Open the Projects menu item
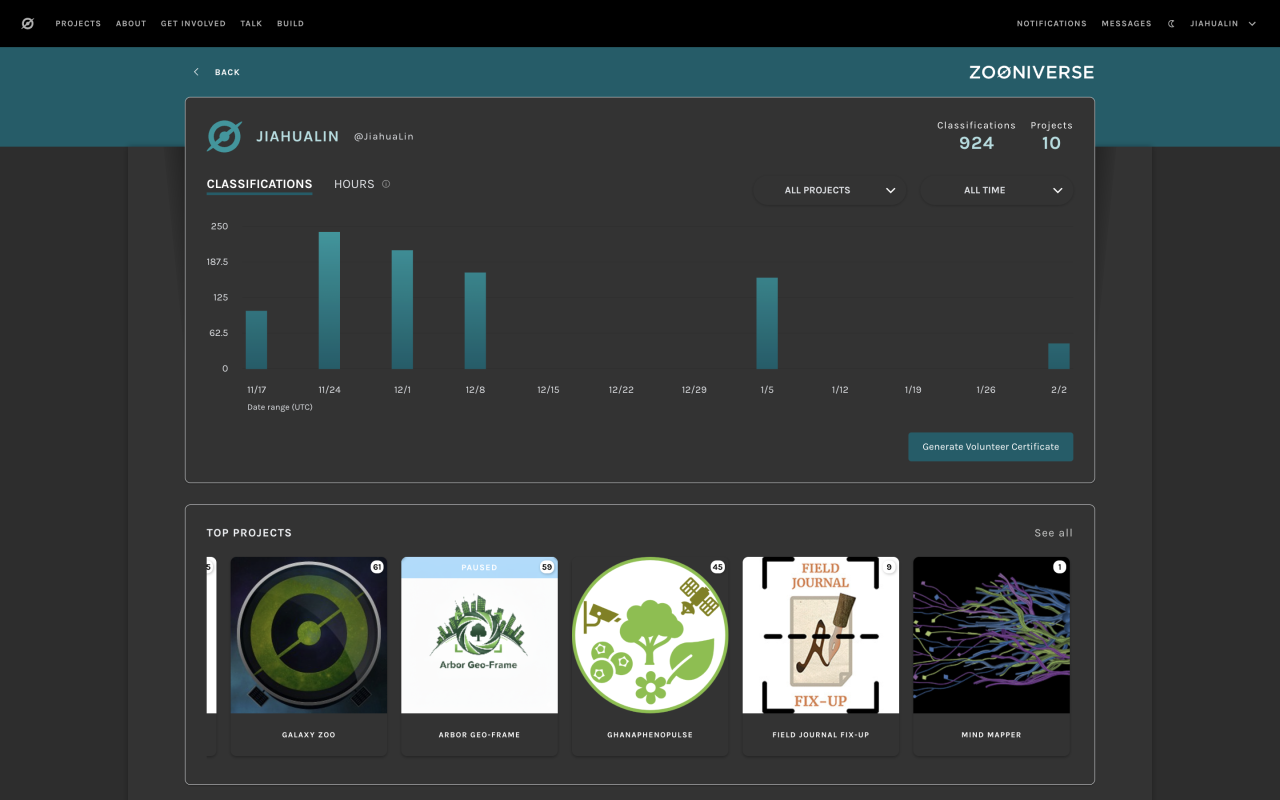The image size is (1280, 800). 78,23
